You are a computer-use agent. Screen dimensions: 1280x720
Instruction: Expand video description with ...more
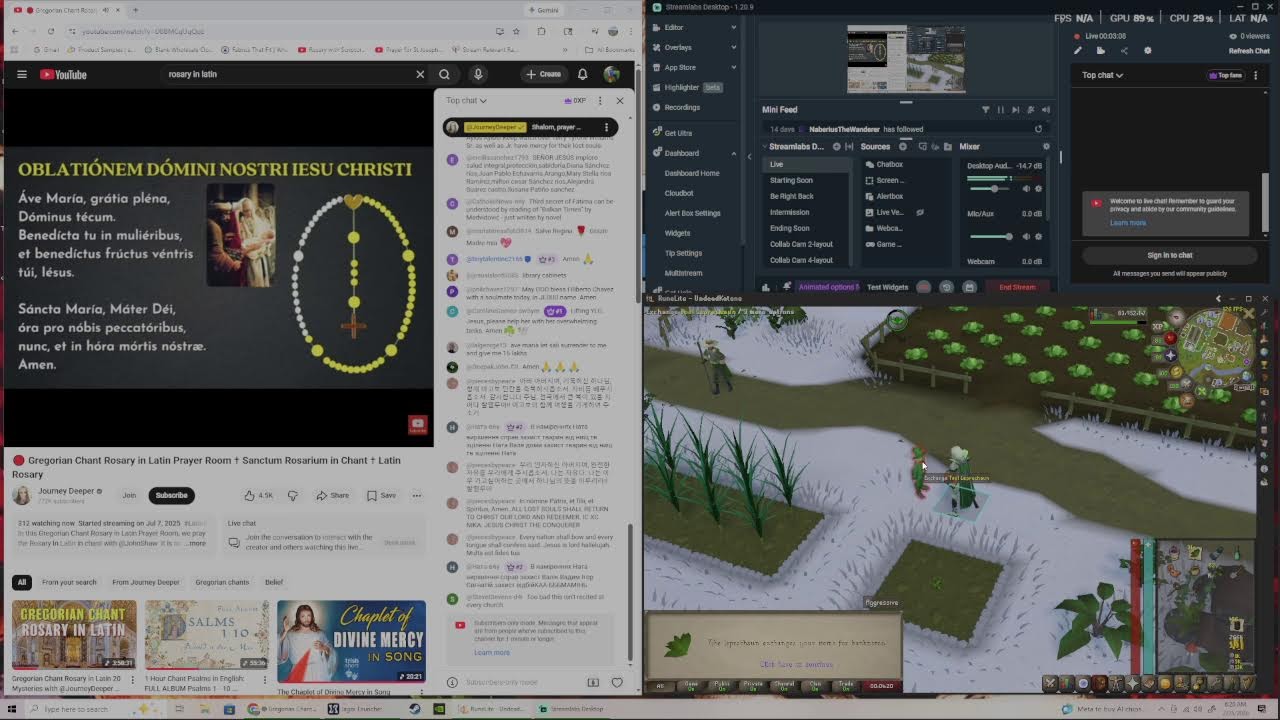(195, 544)
